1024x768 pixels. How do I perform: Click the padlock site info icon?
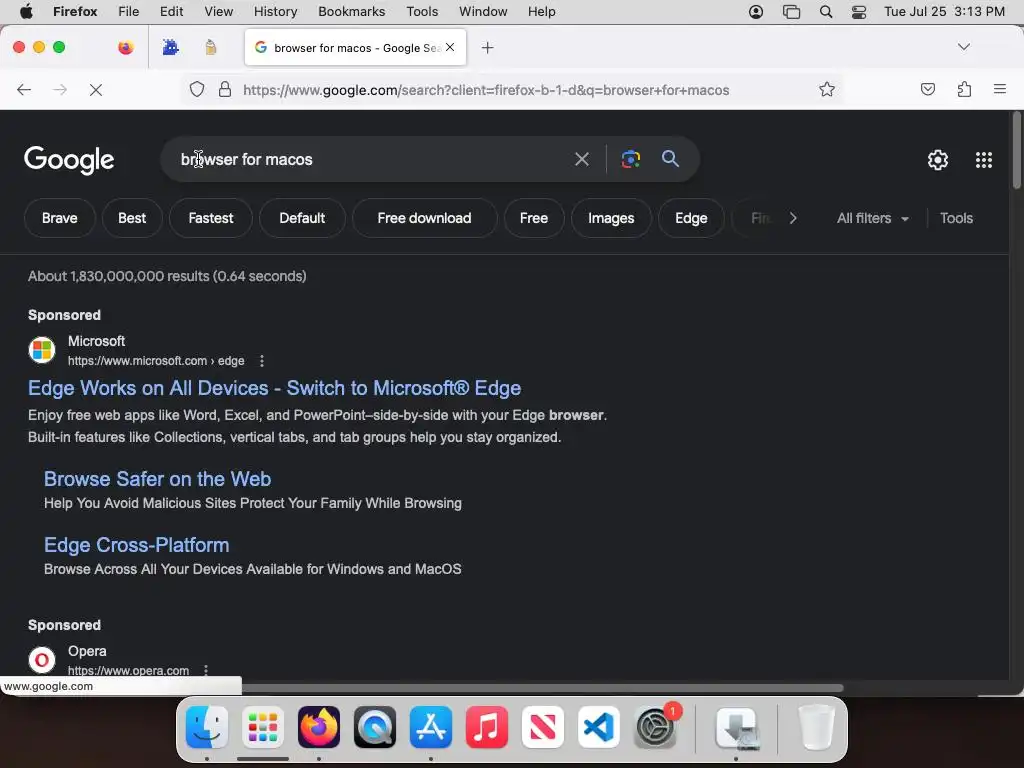(x=225, y=89)
